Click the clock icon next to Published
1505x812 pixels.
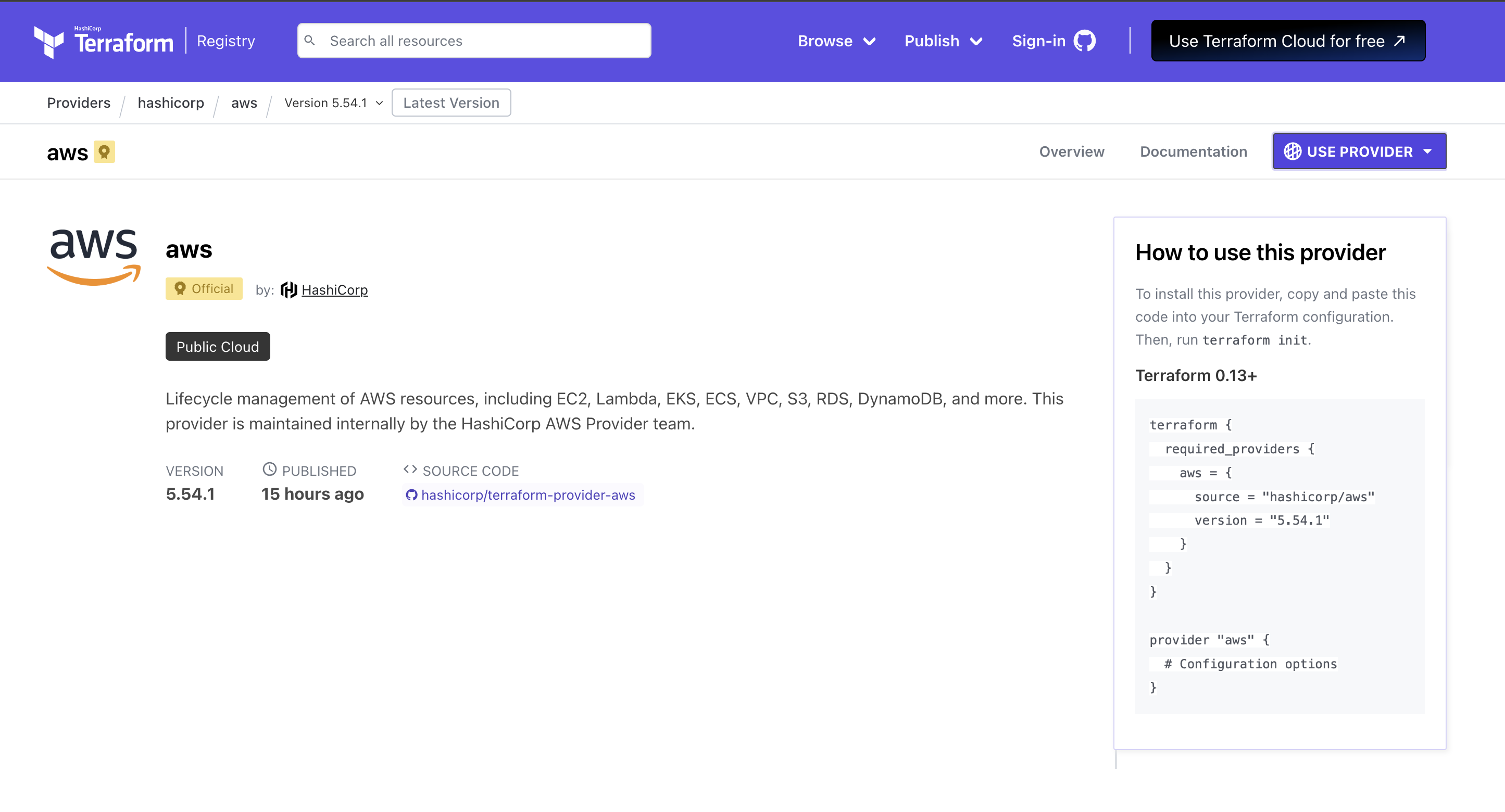[x=269, y=470]
